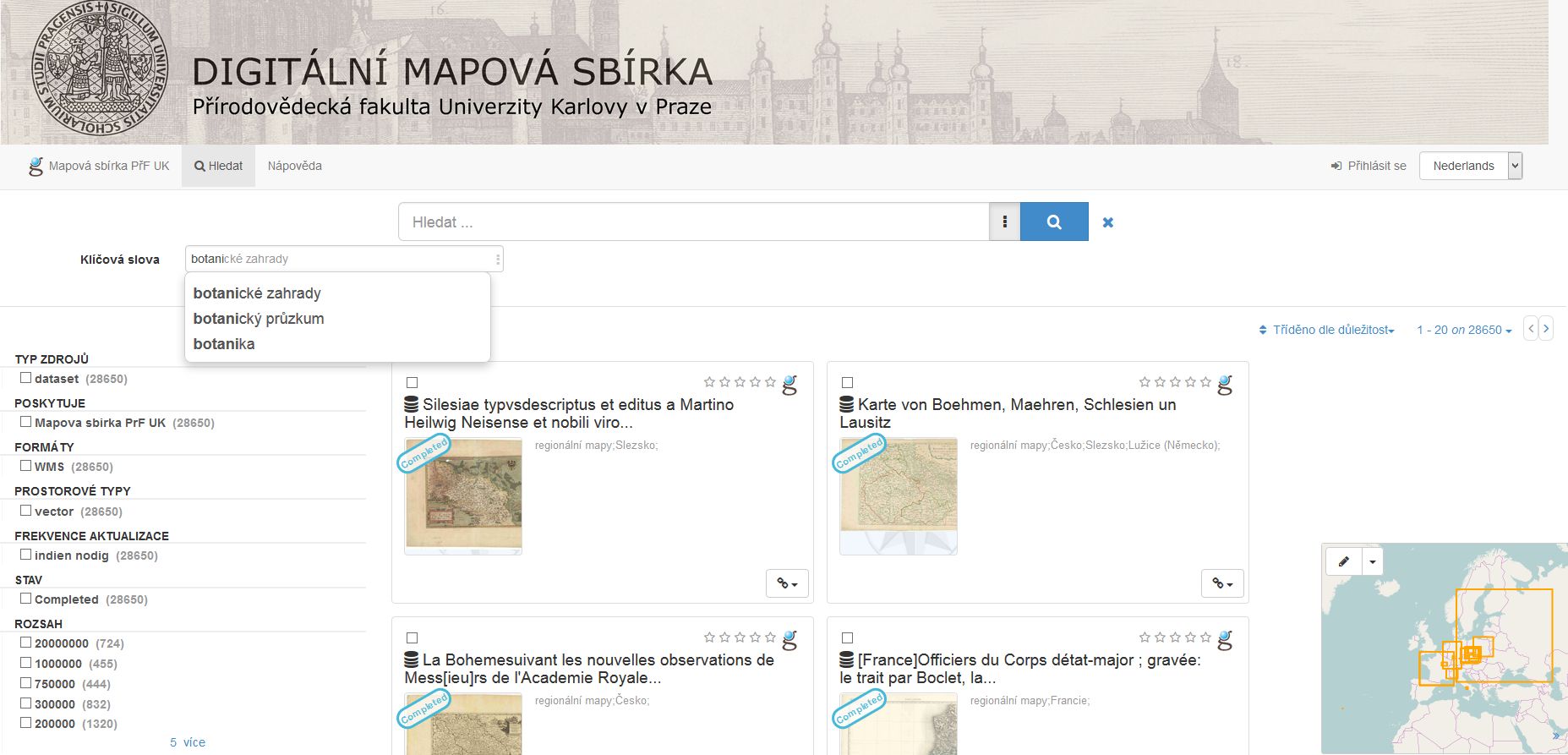Screen dimensions: 1568x755
Task: Open Silesiae typvsdescriptus record title
Action: (569, 413)
